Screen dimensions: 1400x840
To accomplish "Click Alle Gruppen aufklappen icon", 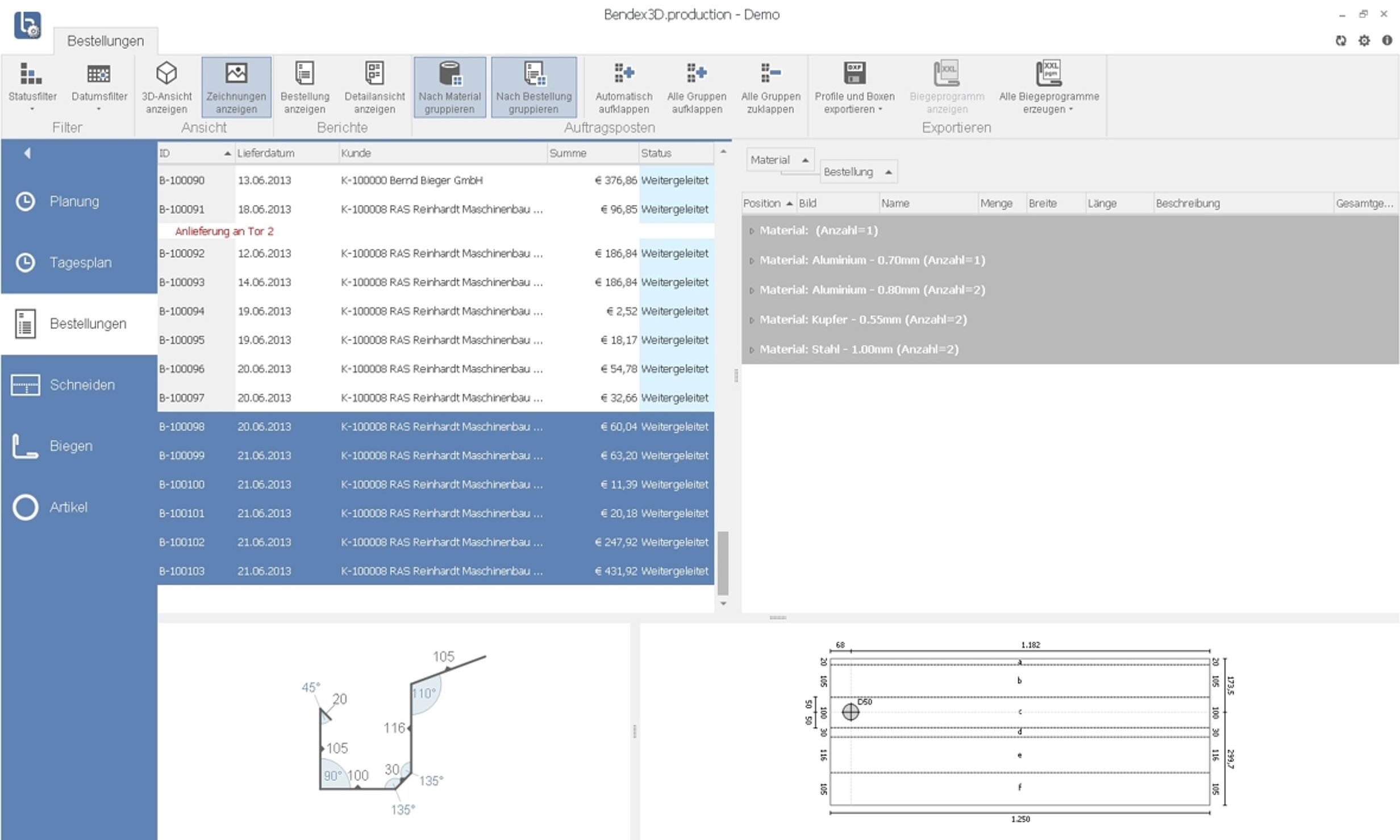I will click(x=697, y=74).
